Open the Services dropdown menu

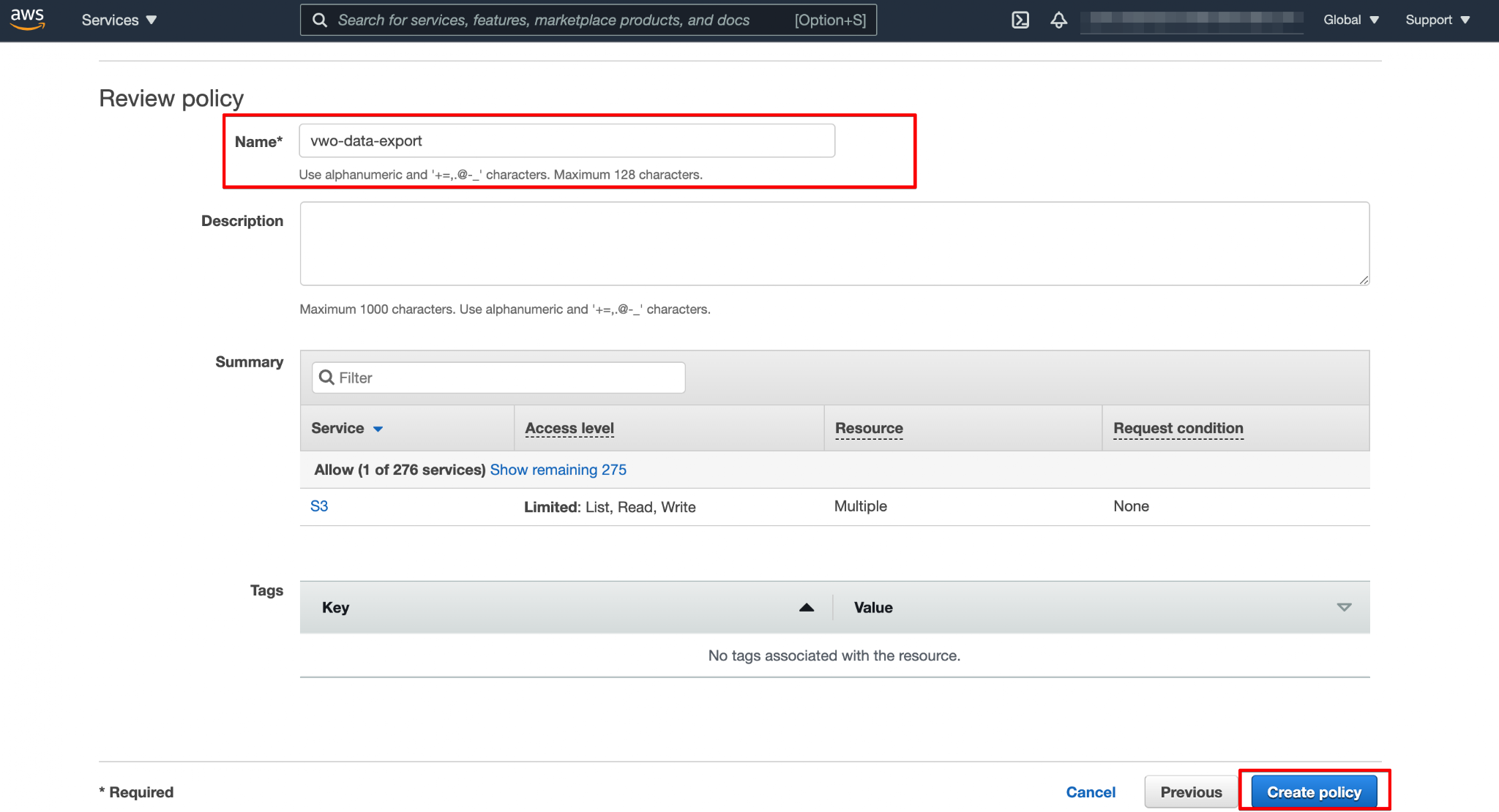119,20
